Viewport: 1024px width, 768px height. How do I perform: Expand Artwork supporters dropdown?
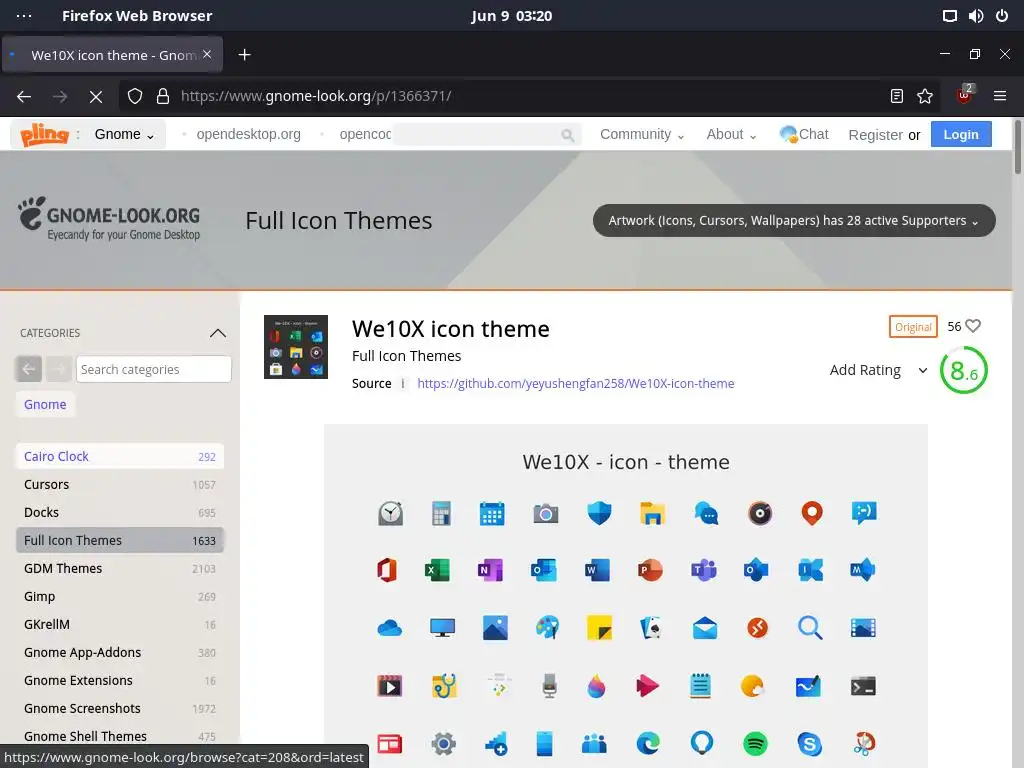click(x=794, y=221)
